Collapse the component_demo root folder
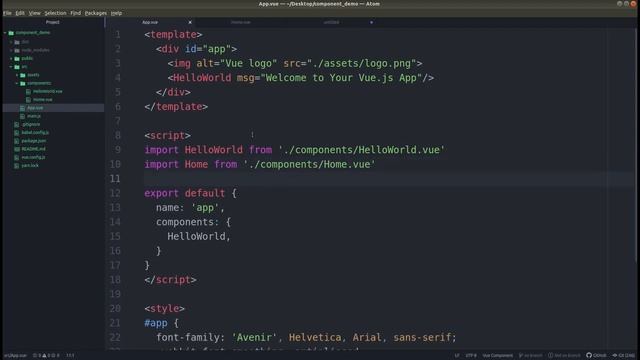 (5, 33)
